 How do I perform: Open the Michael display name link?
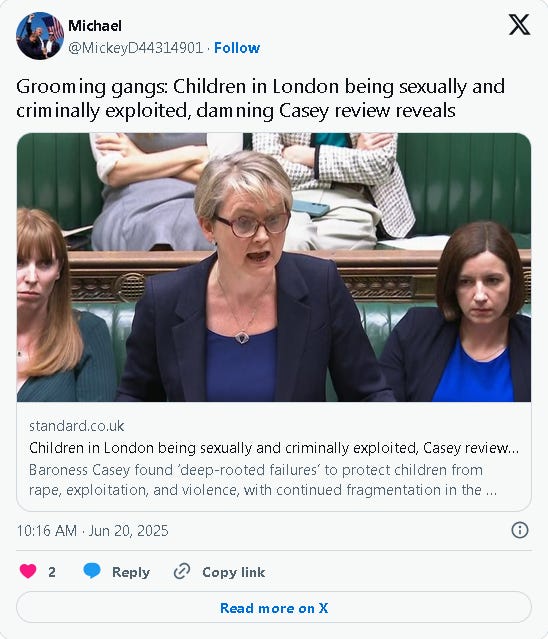[x=95, y=26]
